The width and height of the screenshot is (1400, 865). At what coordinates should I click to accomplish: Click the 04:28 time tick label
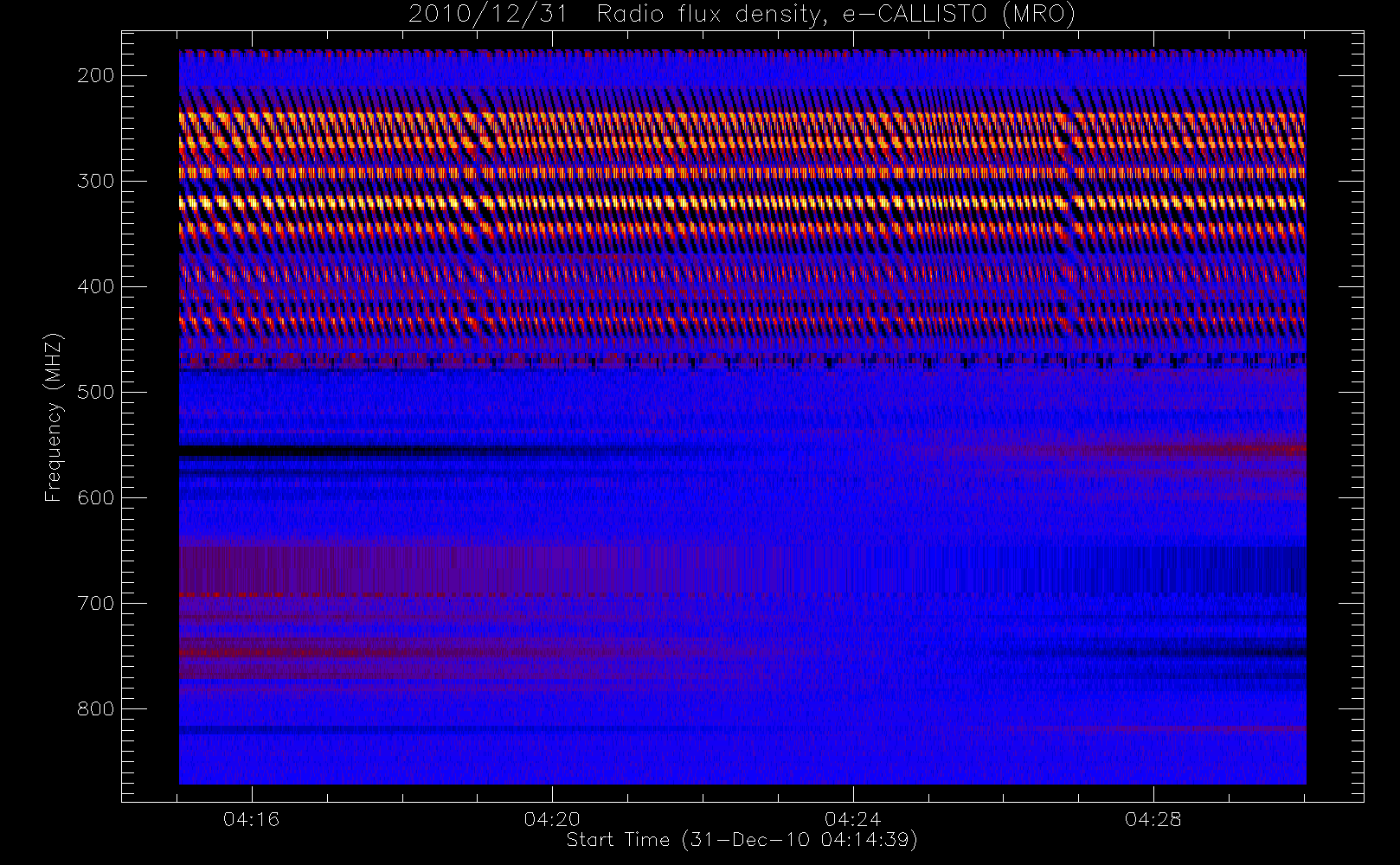coord(1153,819)
